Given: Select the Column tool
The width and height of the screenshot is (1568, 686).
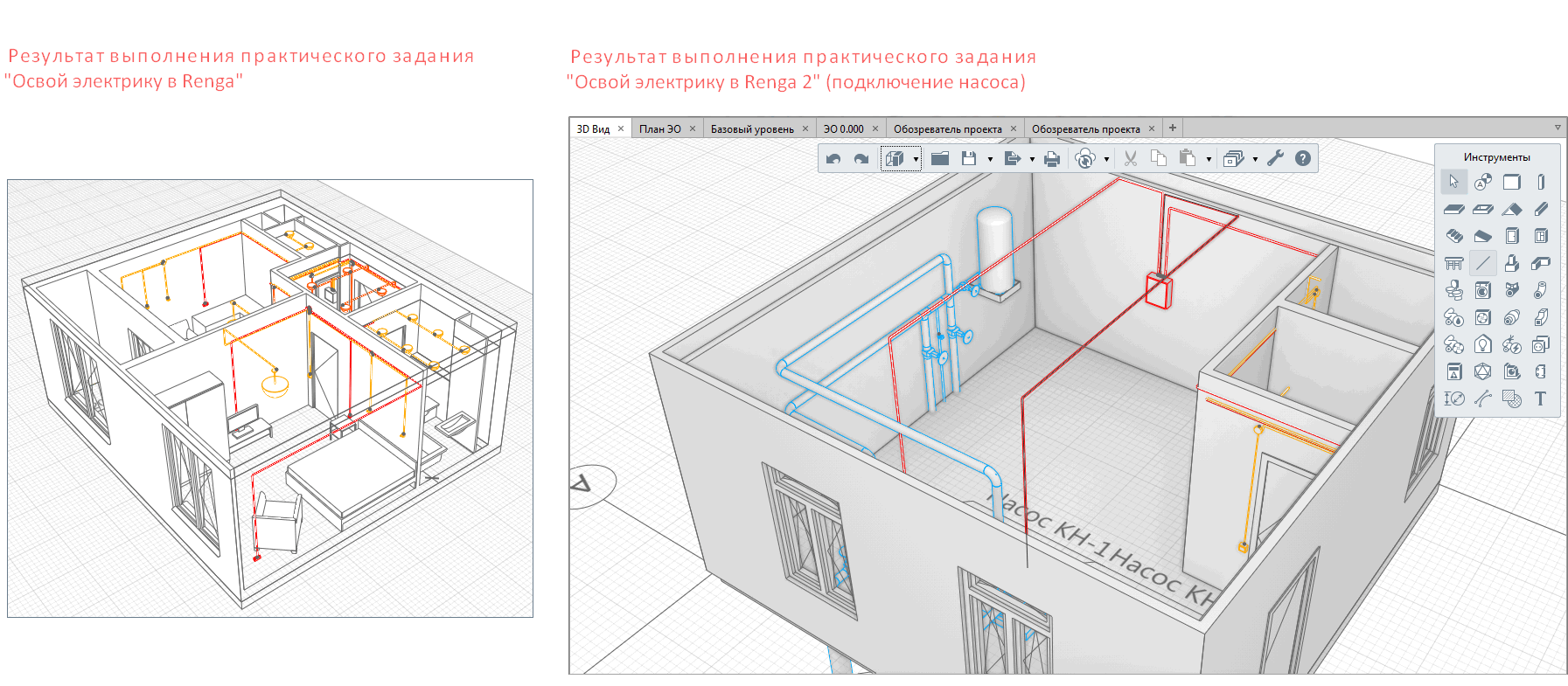Looking at the screenshot, I should (1540, 182).
